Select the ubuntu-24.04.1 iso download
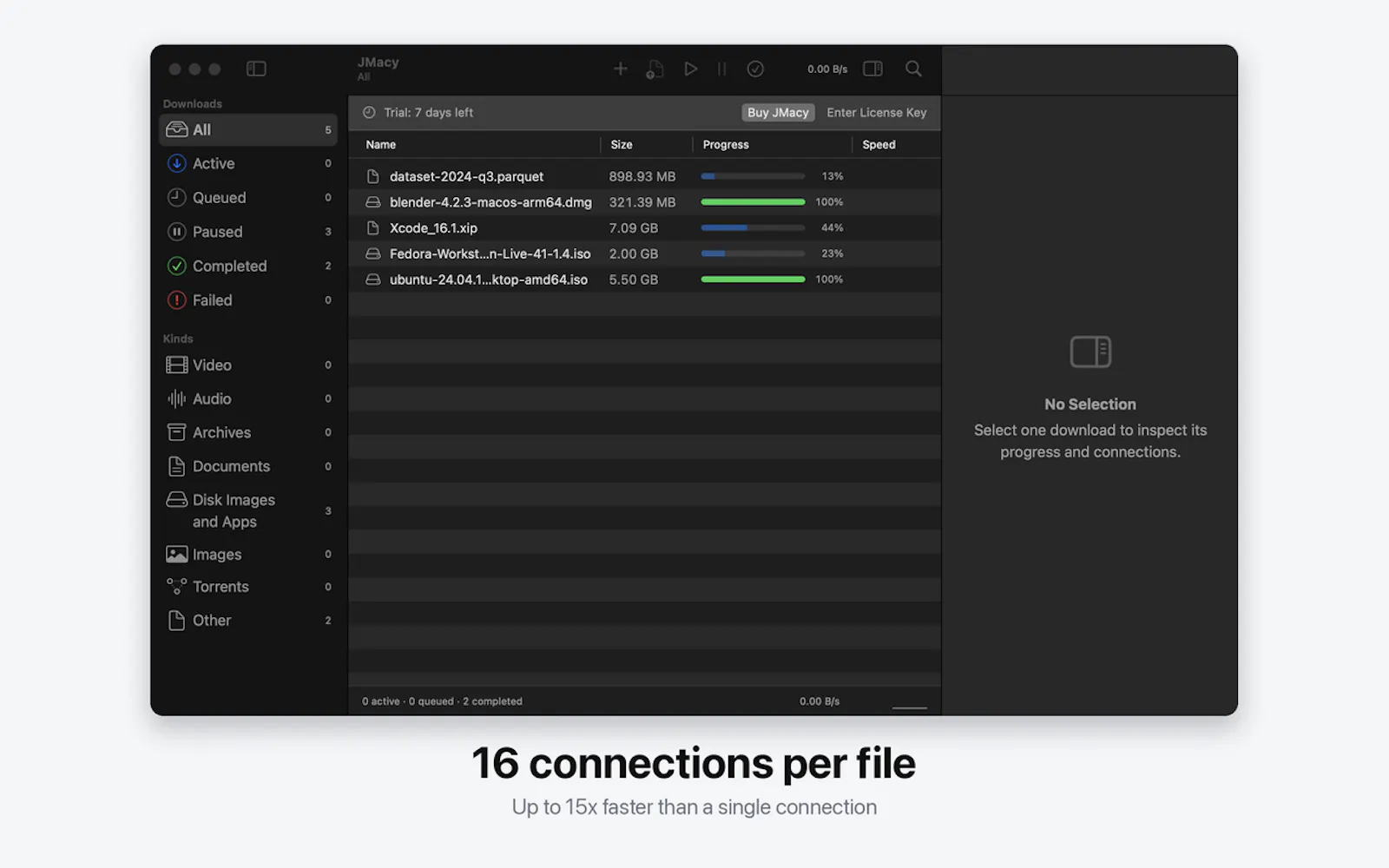Image resolution: width=1389 pixels, height=868 pixels. point(645,279)
